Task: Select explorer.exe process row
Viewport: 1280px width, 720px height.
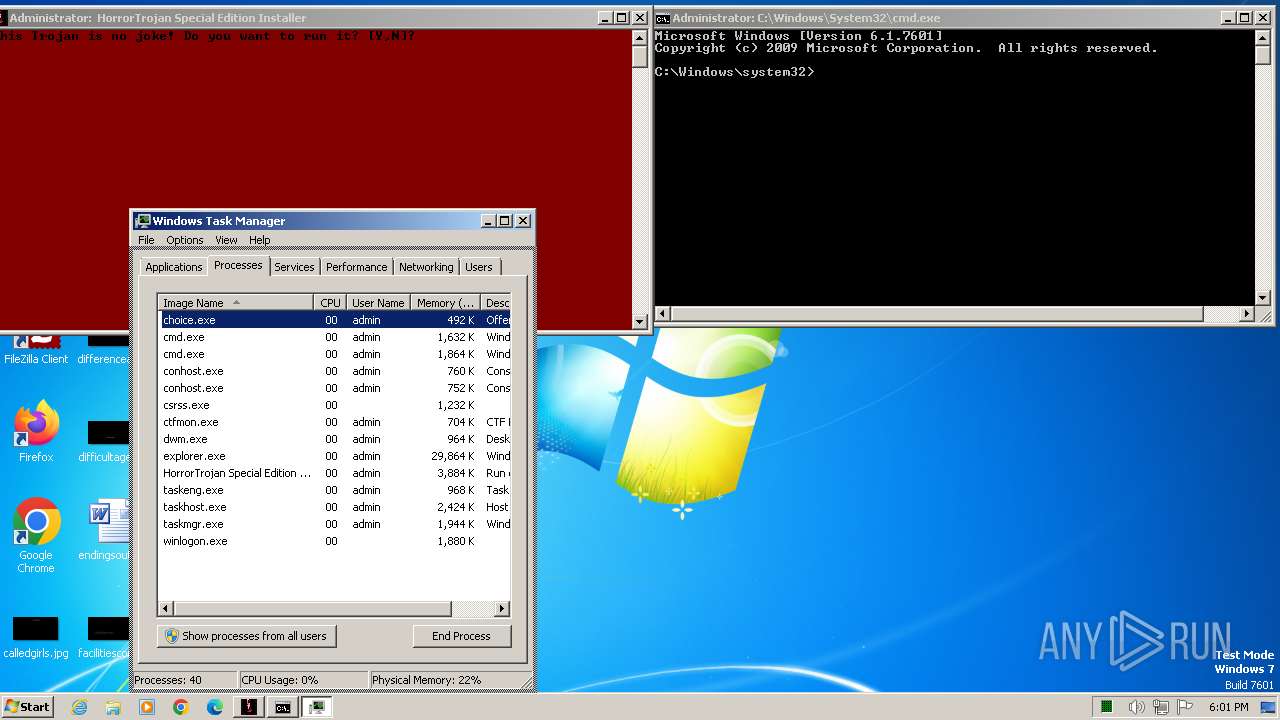Action: (335, 456)
